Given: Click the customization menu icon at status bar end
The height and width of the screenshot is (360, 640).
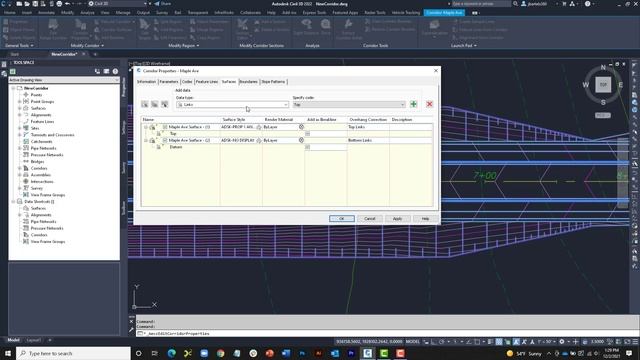Looking at the screenshot, I should pyautogui.click(x=635, y=342).
